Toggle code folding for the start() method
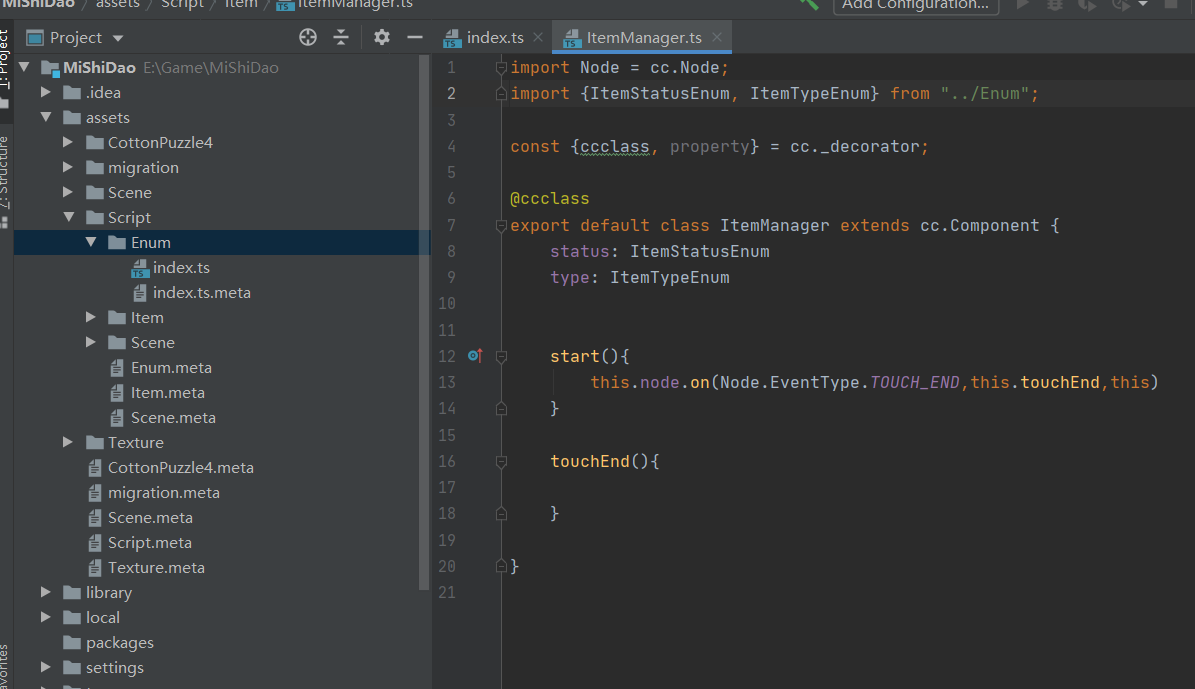 [501, 357]
